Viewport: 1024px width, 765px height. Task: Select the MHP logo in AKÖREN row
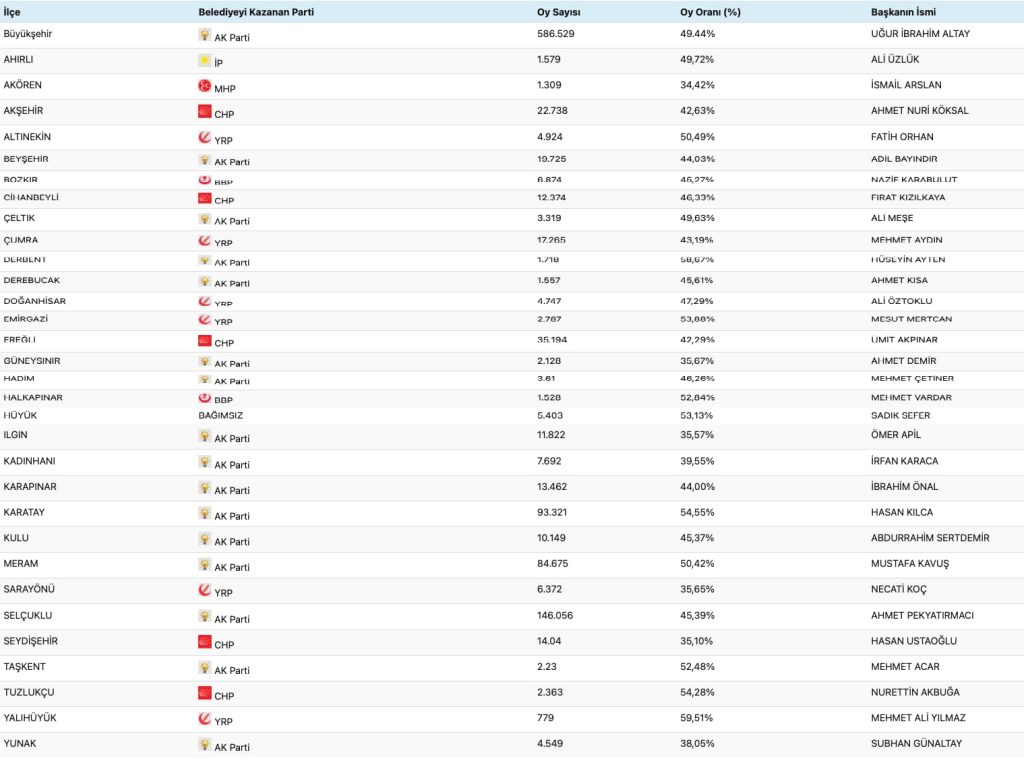point(205,86)
